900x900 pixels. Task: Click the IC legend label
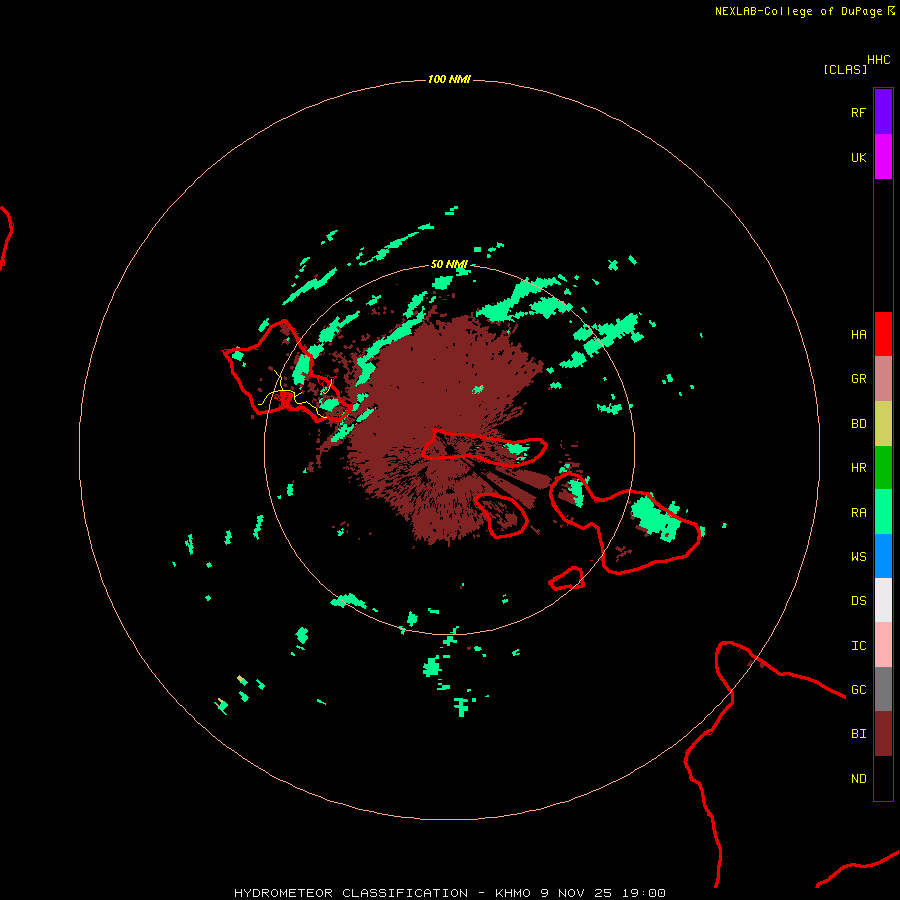[858, 646]
